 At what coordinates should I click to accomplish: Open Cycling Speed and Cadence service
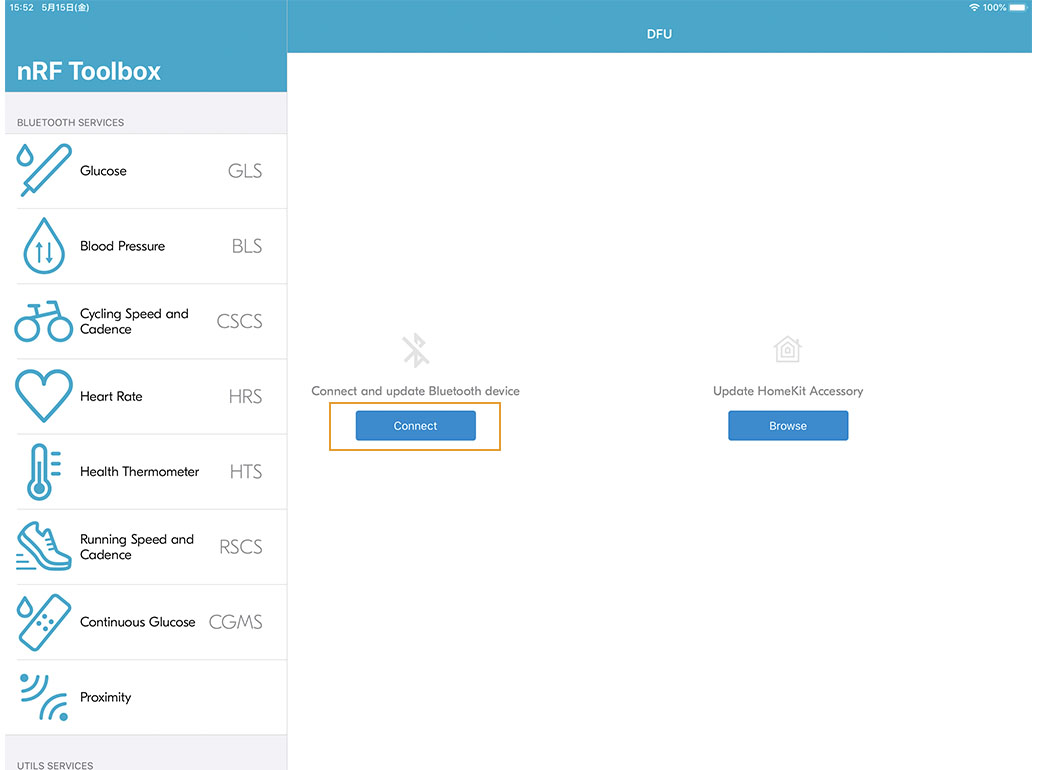tap(146, 322)
